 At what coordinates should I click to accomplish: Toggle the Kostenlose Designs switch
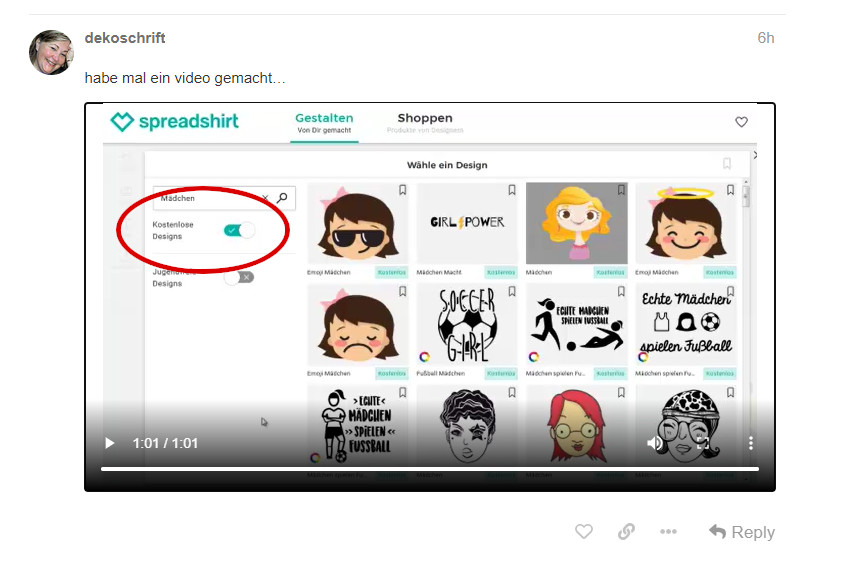239,230
